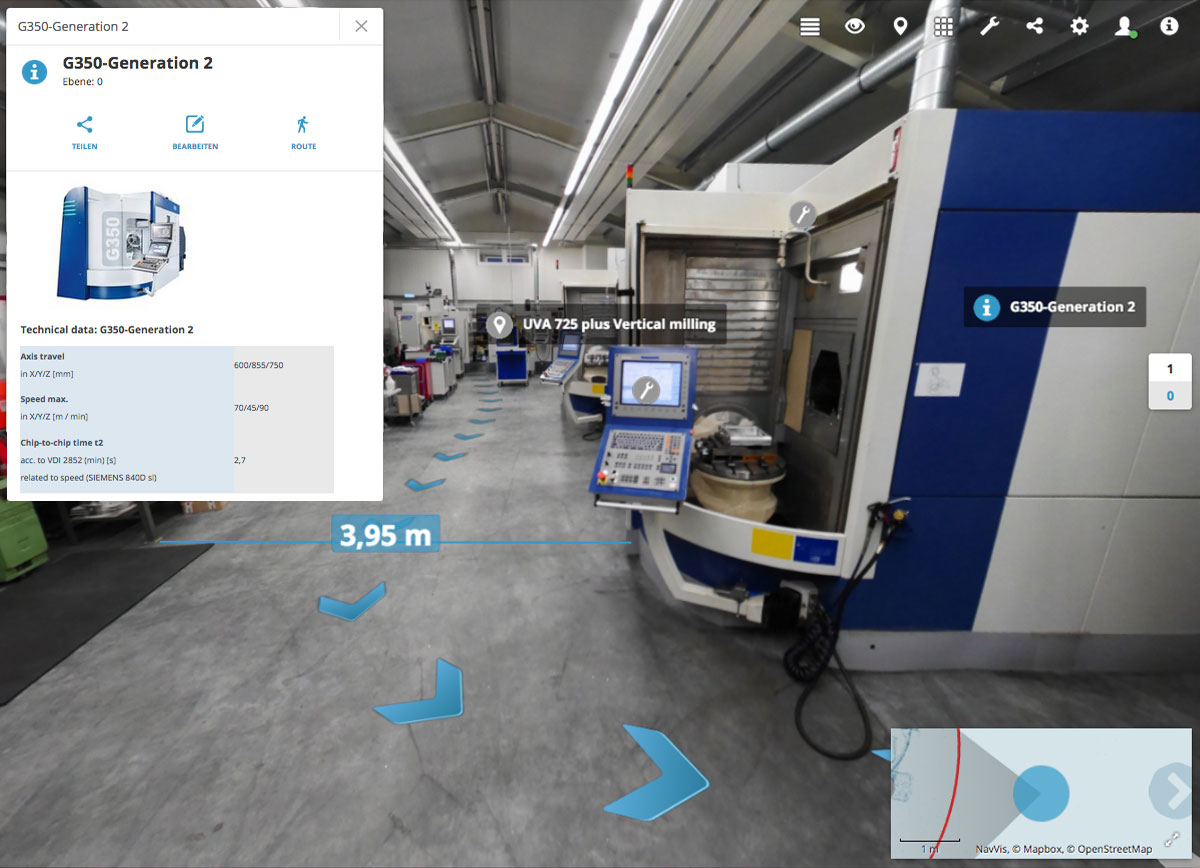
Task: Click 'Technical data: G350-Generation 2' heading
Action: pos(107,329)
